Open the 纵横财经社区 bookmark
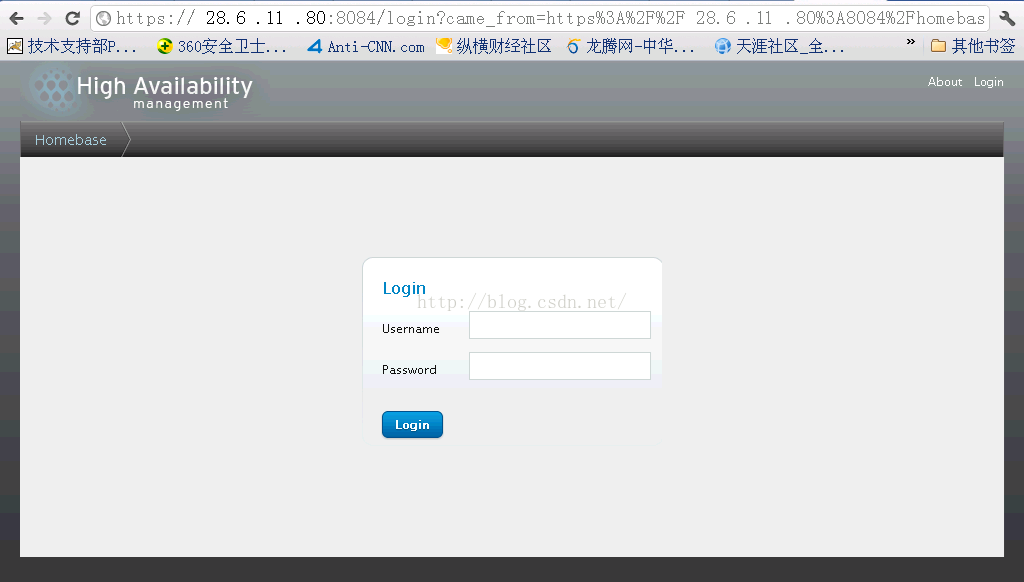This screenshot has width=1024, height=582. (494, 46)
